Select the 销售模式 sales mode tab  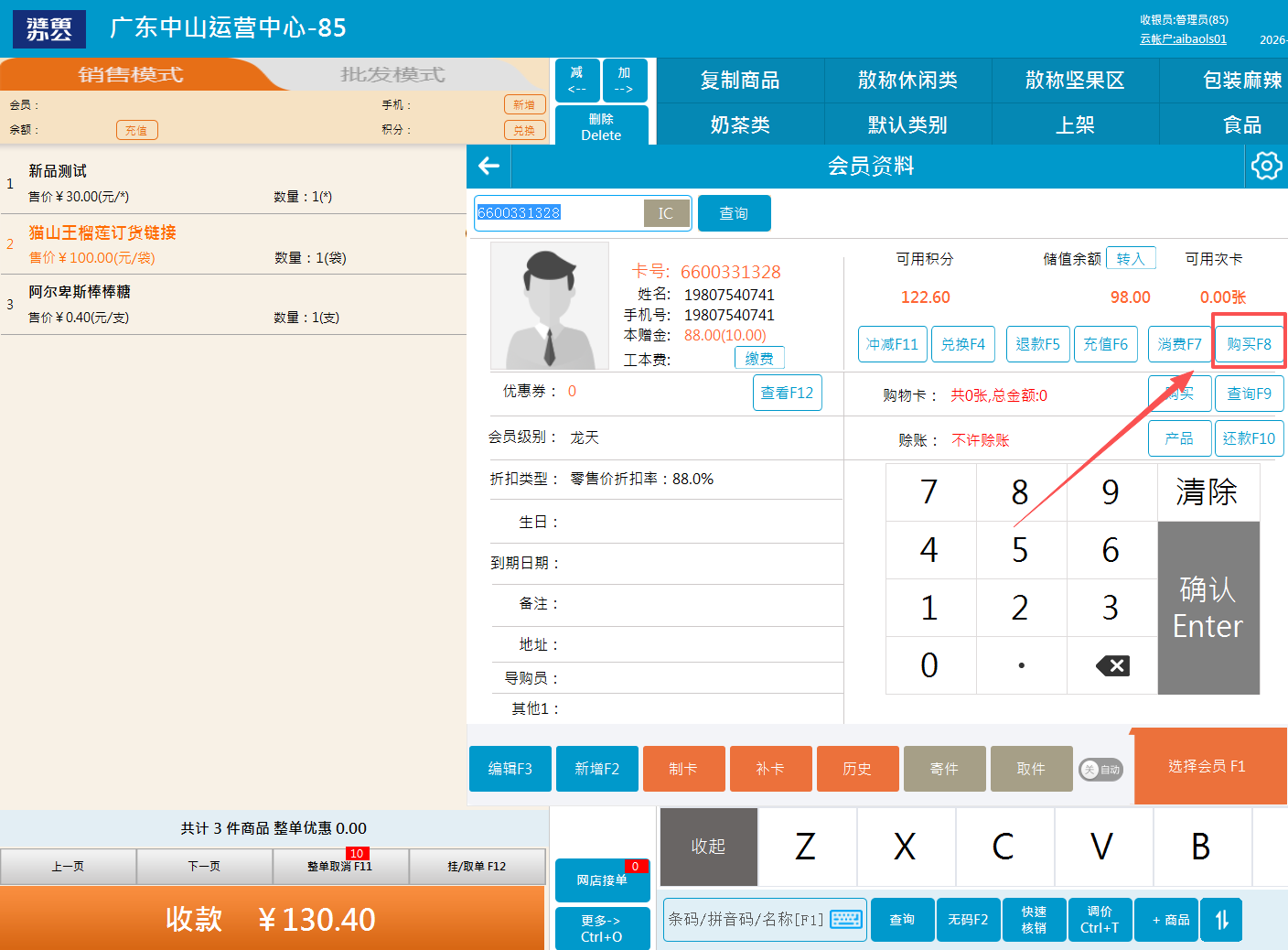131,75
